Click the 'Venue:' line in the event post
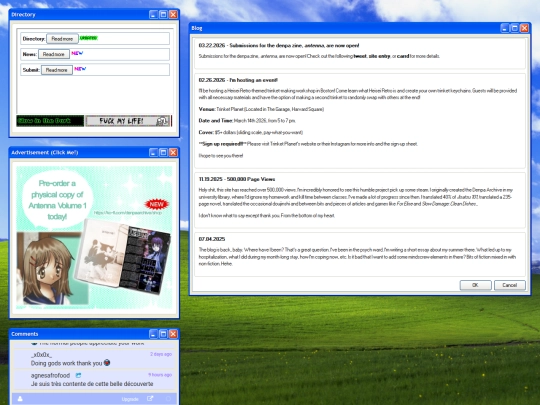 261,109
